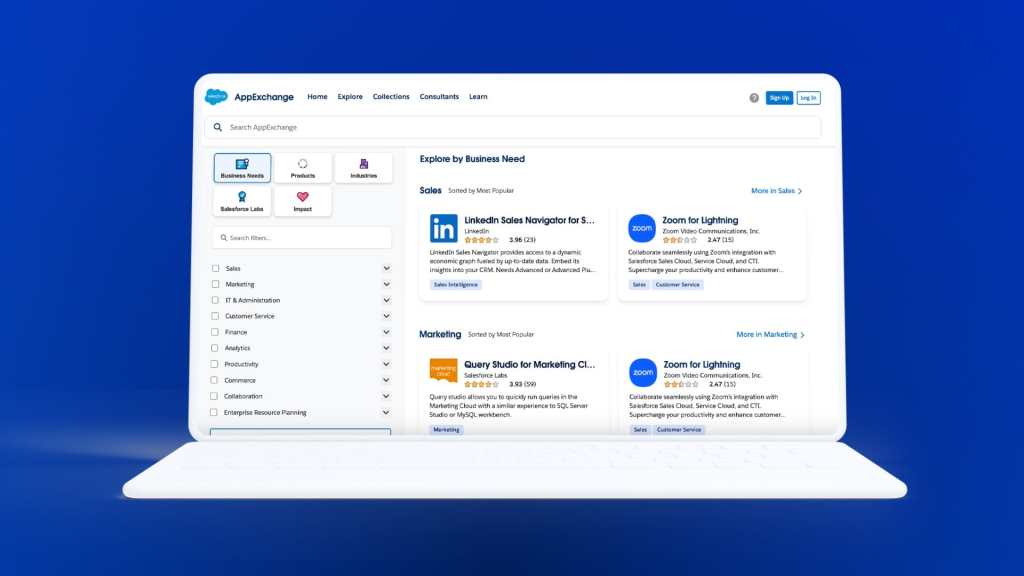The image size is (1024, 576).
Task: Expand the IT & Administration category
Action: (386, 300)
